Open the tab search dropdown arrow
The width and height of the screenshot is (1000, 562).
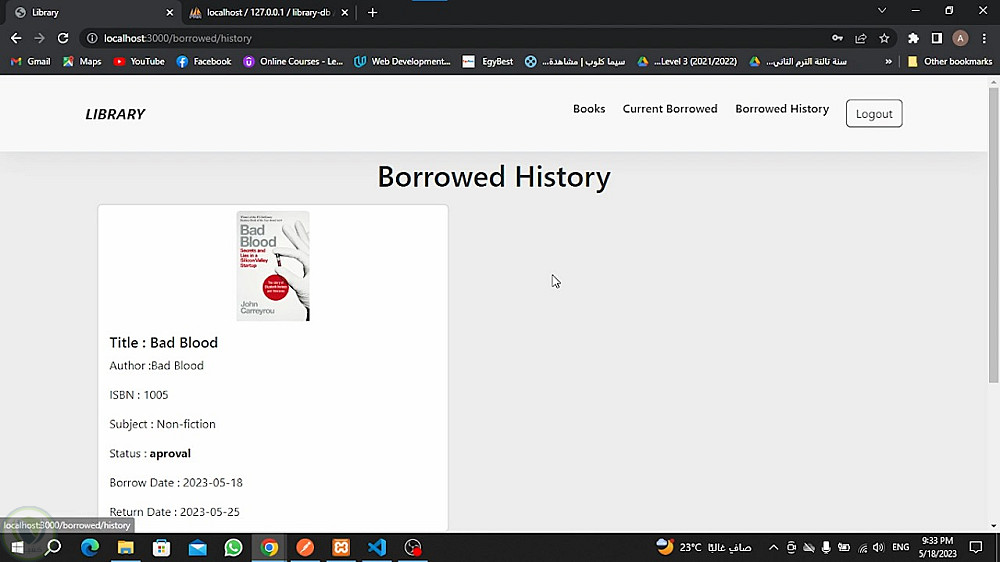coord(882,11)
